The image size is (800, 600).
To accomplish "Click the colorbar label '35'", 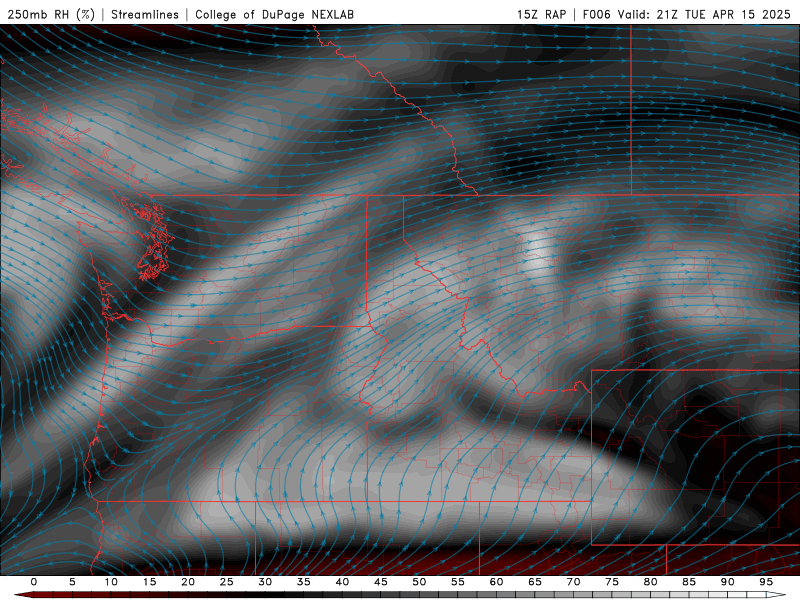I will (x=304, y=582).
